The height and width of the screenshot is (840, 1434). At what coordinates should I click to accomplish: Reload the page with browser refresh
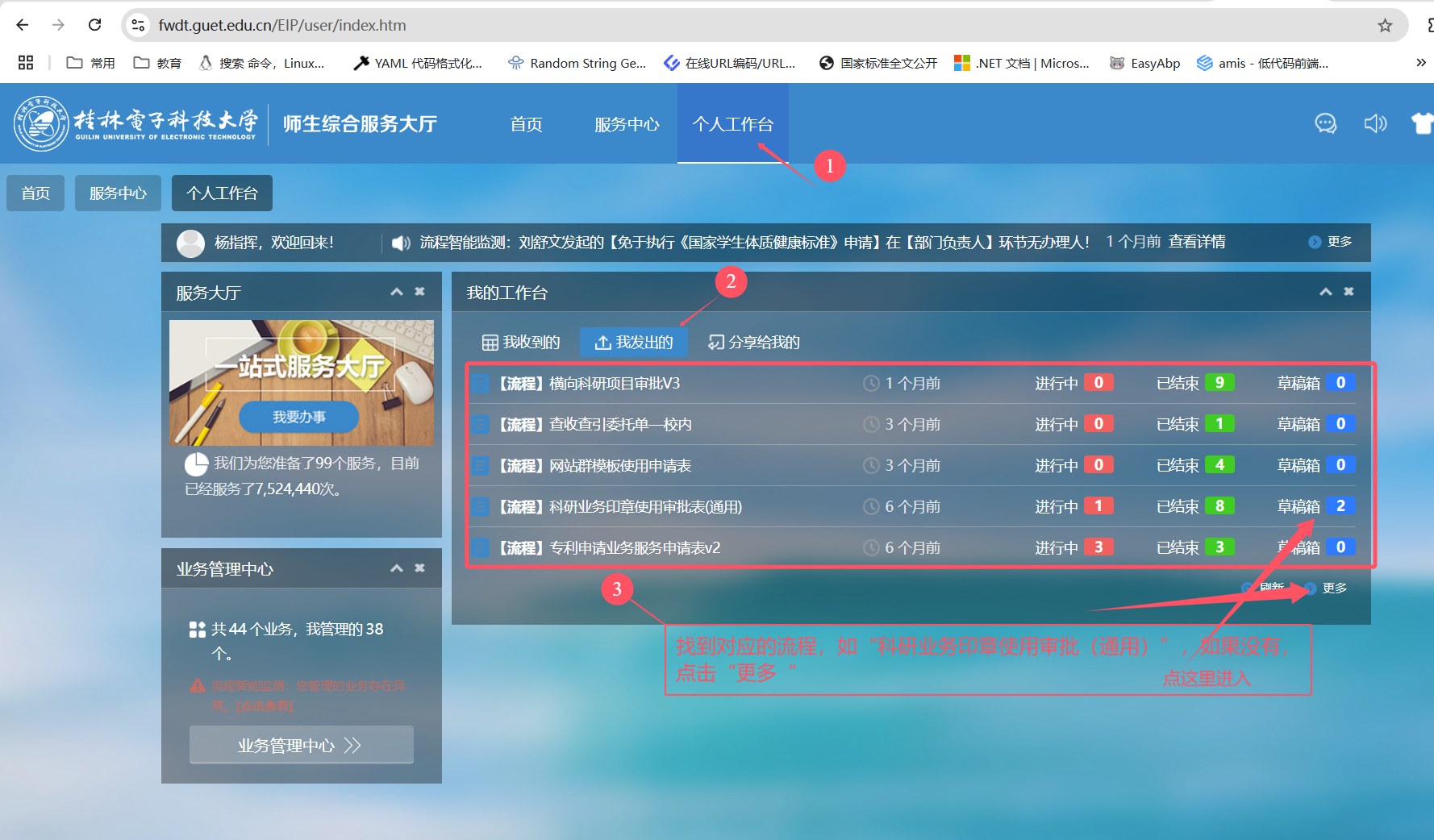pos(94,25)
